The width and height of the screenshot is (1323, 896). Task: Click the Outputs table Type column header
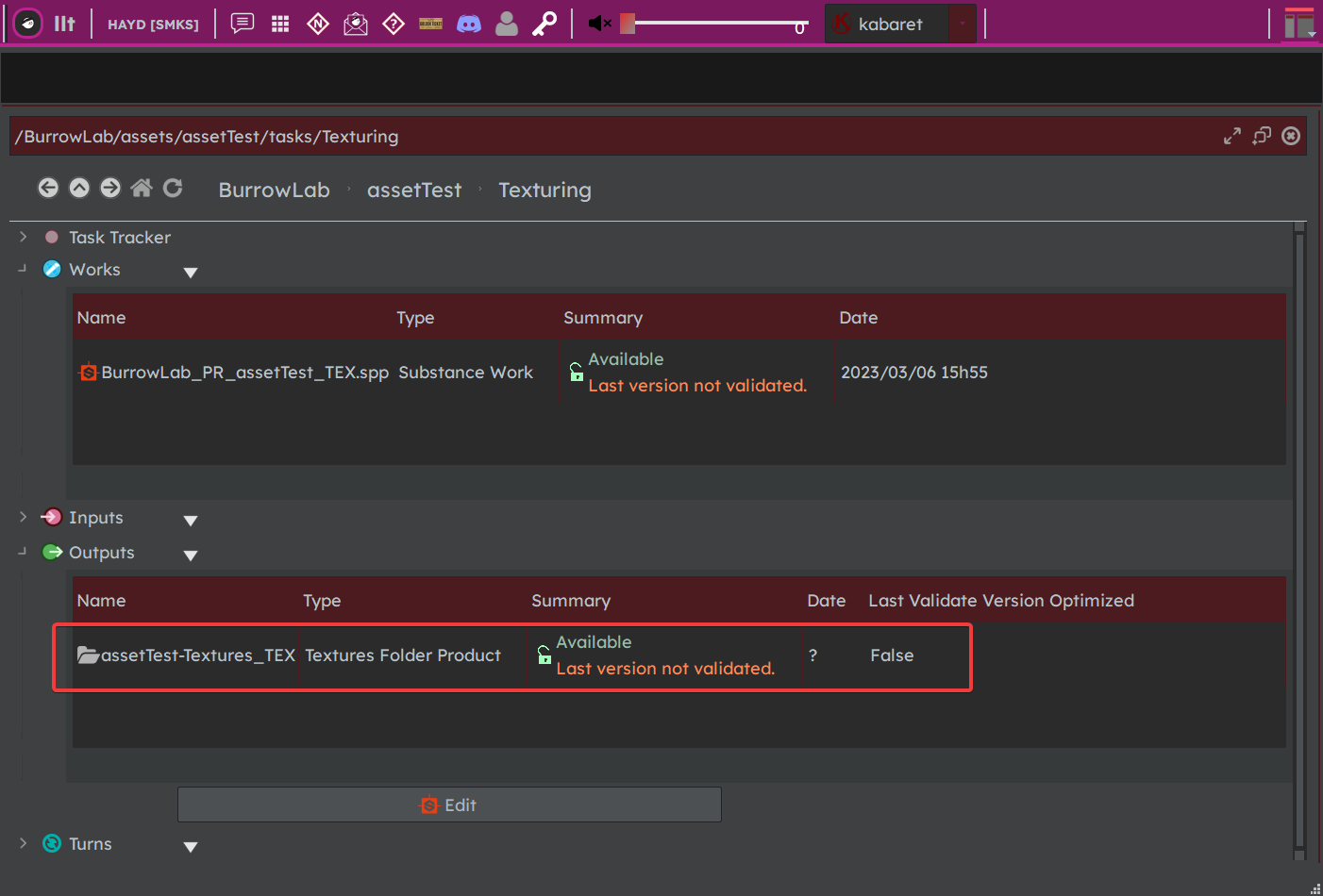[x=322, y=601]
